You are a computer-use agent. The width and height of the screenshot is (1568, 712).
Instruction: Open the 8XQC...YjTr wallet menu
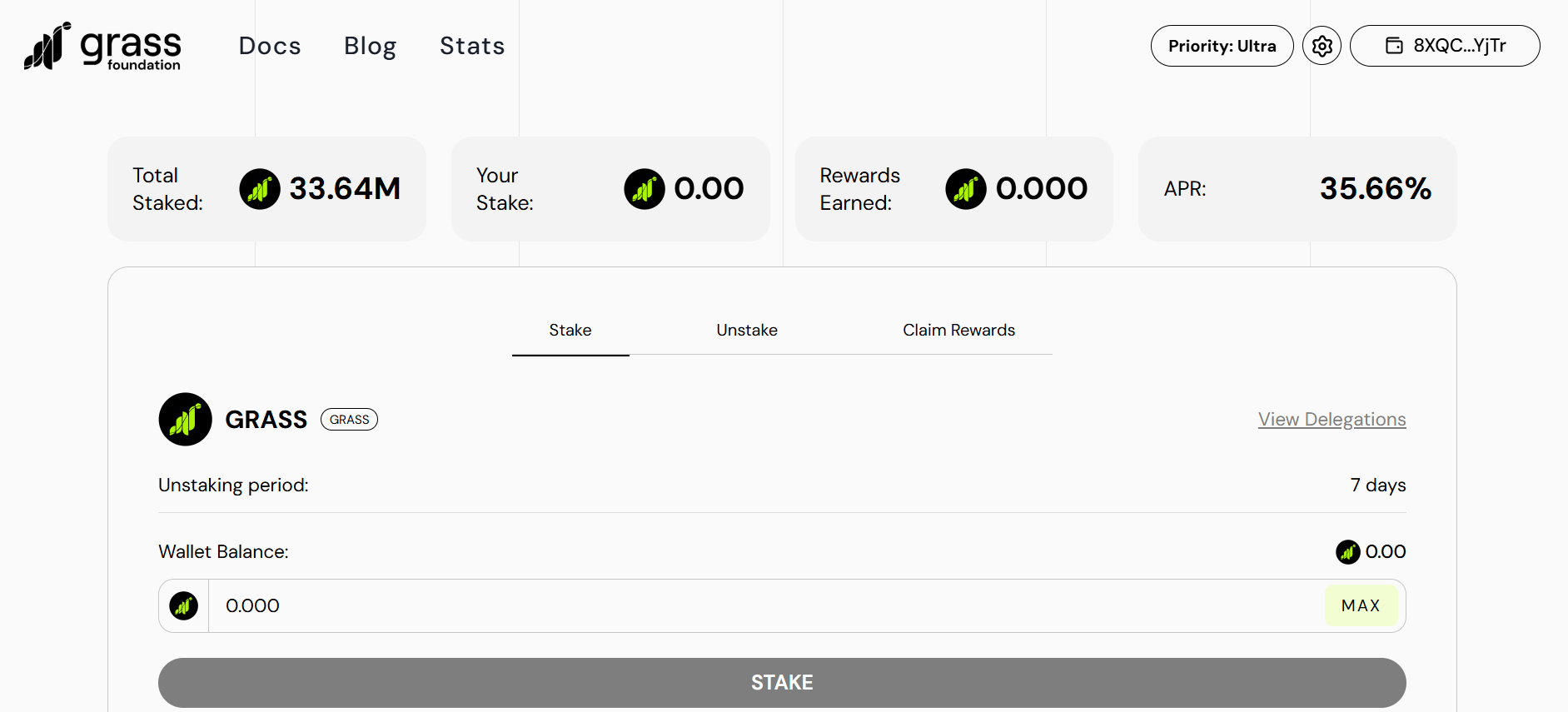pos(1445,46)
